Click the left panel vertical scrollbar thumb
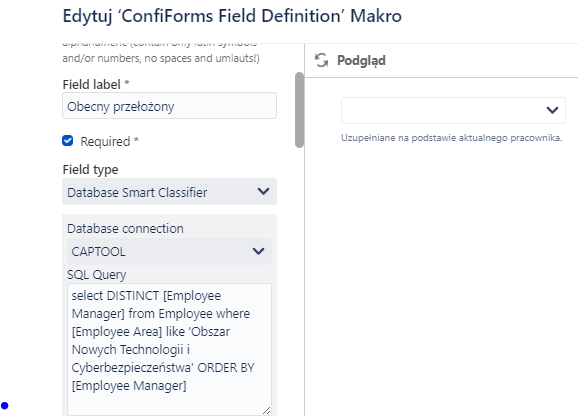The height and width of the screenshot is (416, 578). tap(299, 110)
